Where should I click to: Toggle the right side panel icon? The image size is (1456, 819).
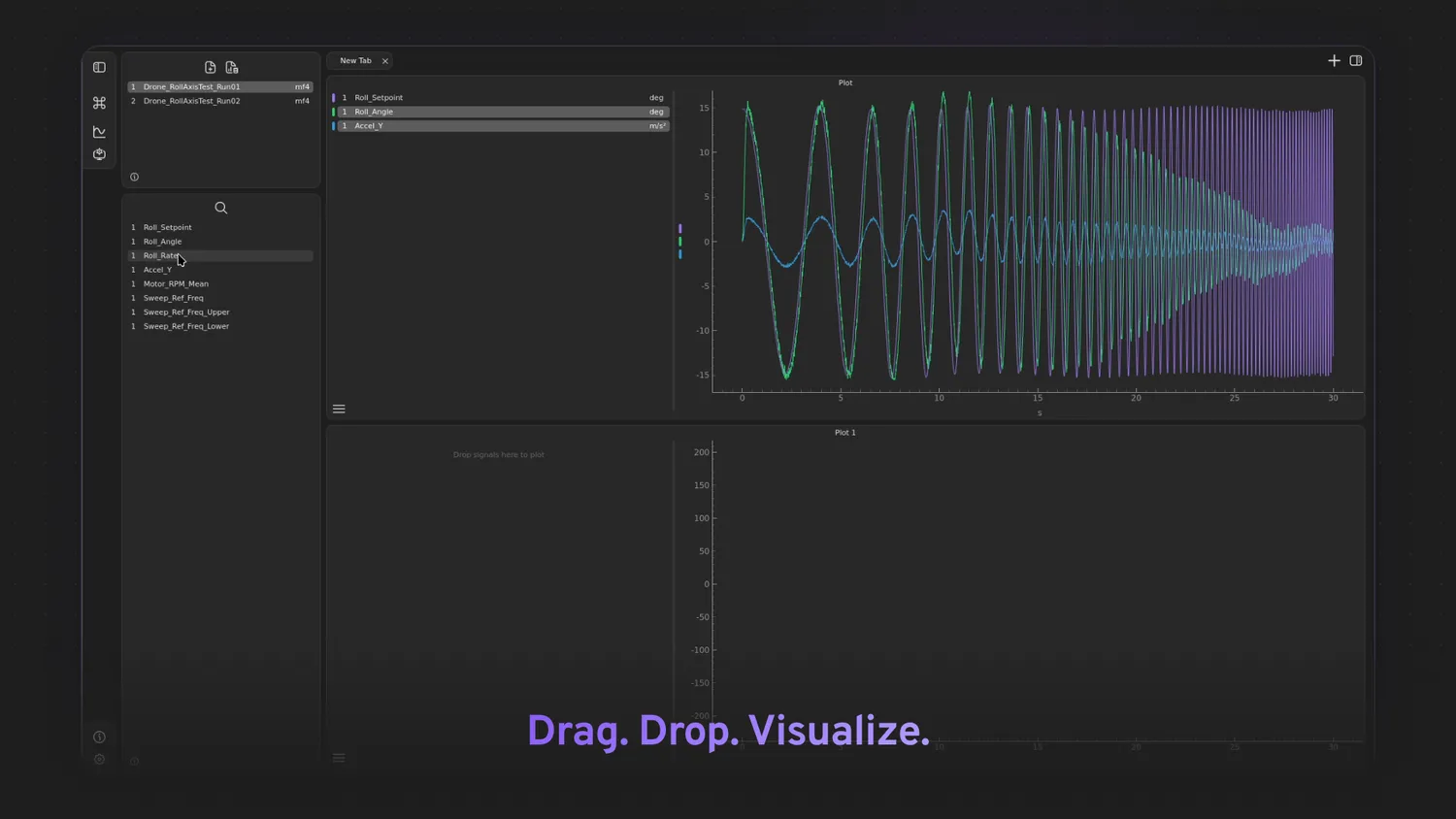tap(1356, 60)
